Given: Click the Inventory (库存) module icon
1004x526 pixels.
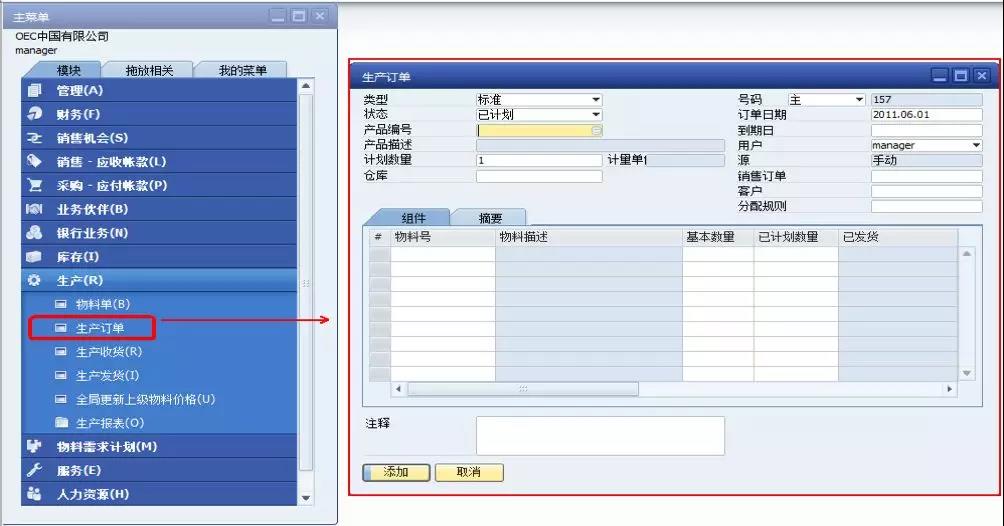Looking at the screenshot, I should pos(35,257).
